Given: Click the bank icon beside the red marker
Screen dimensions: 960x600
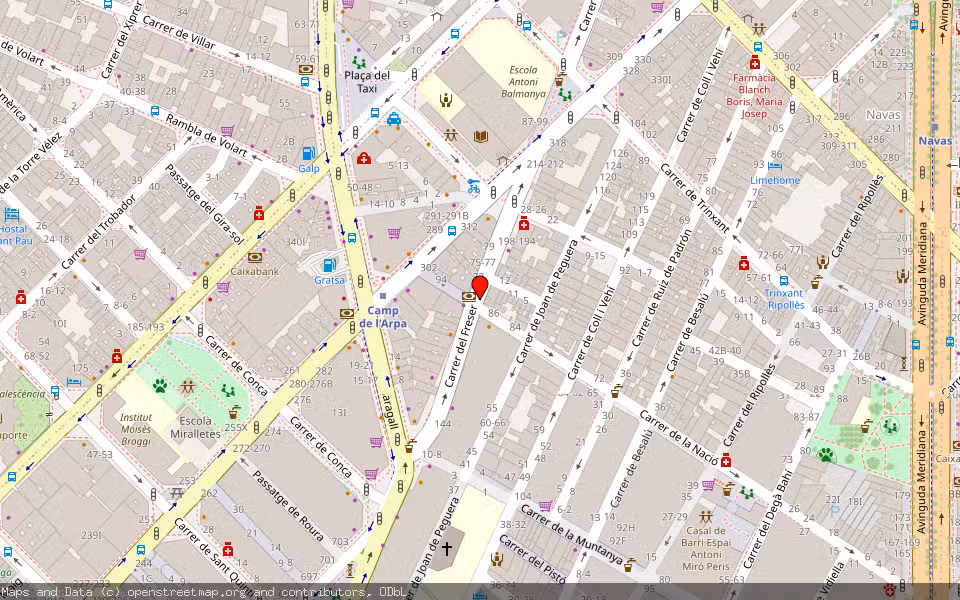Looking at the screenshot, I should 469,296.
